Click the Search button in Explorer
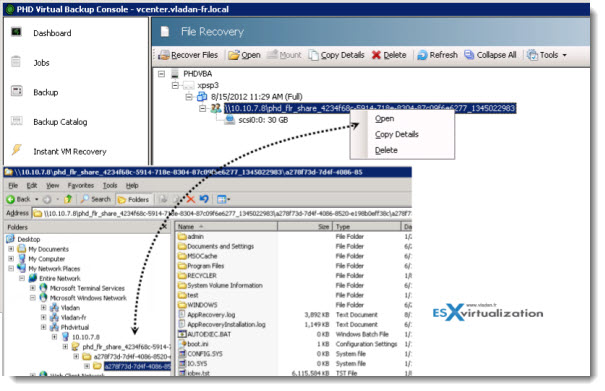This screenshot has width=605, height=391. coord(96,200)
